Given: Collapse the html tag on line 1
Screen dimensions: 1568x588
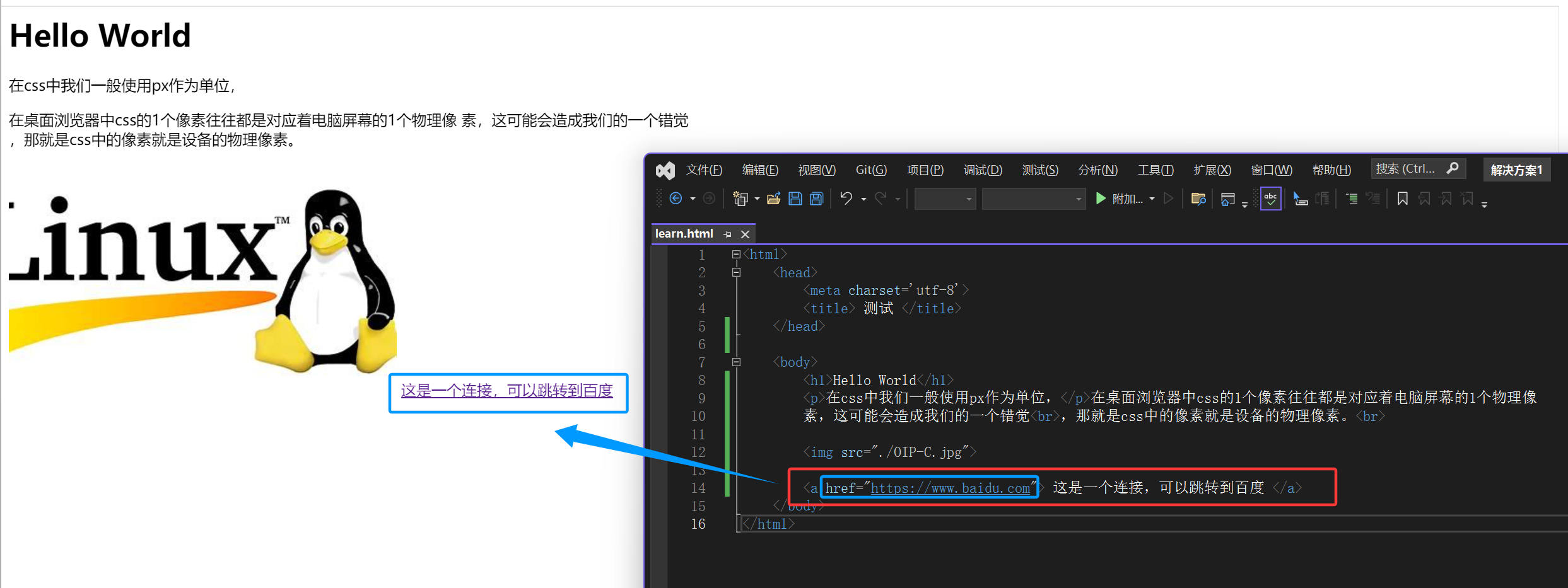Looking at the screenshot, I should tap(736, 255).
